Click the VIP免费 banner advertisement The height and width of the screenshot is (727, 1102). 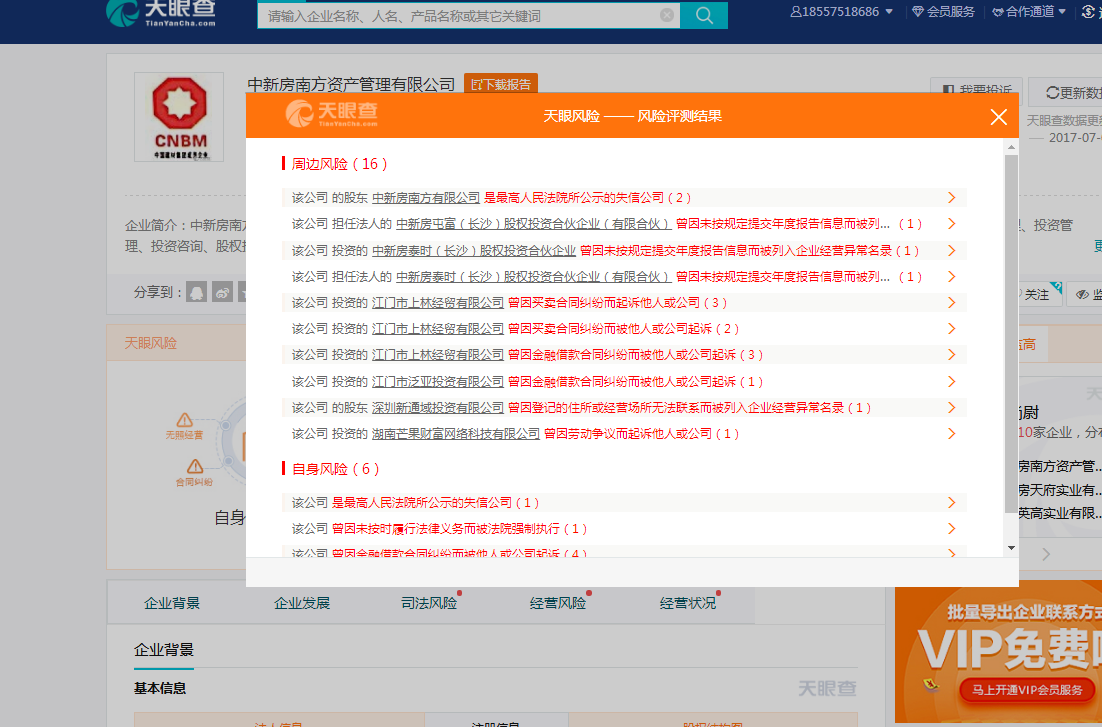[x=998, y=652]
